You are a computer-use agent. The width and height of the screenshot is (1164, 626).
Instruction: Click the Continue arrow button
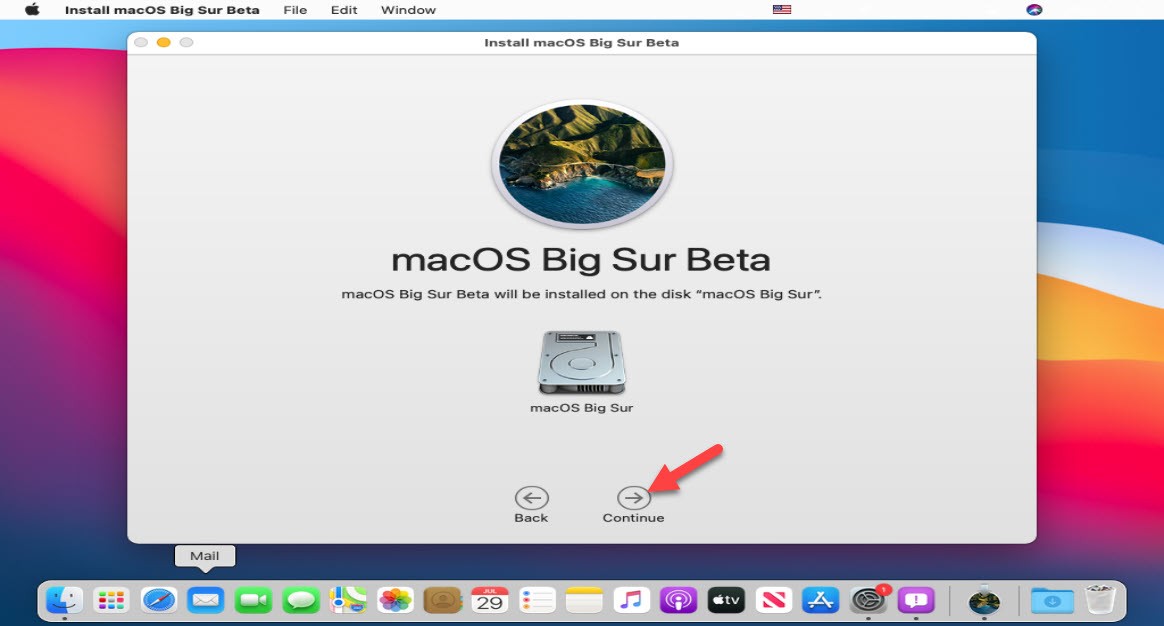pos(633,498)
